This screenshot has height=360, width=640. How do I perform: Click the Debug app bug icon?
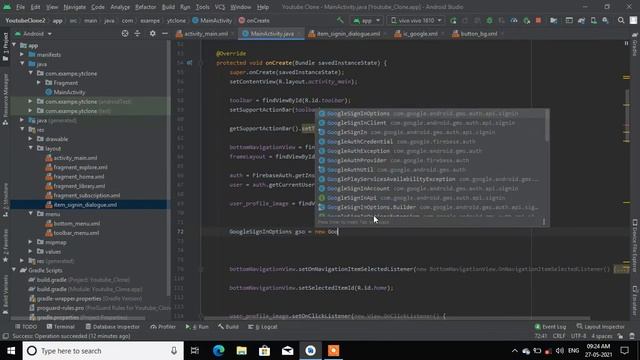[x=489, y=20]
